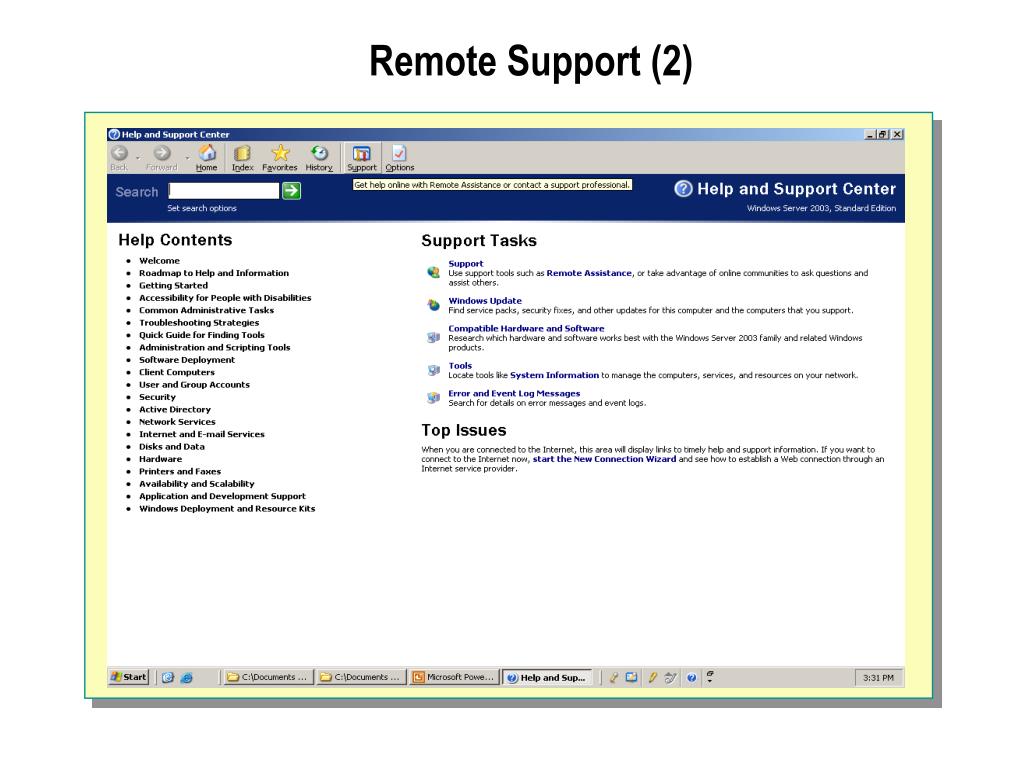Open the Security help topic
This screenshot has width=1024, height=768.
(x=157, y=397)
